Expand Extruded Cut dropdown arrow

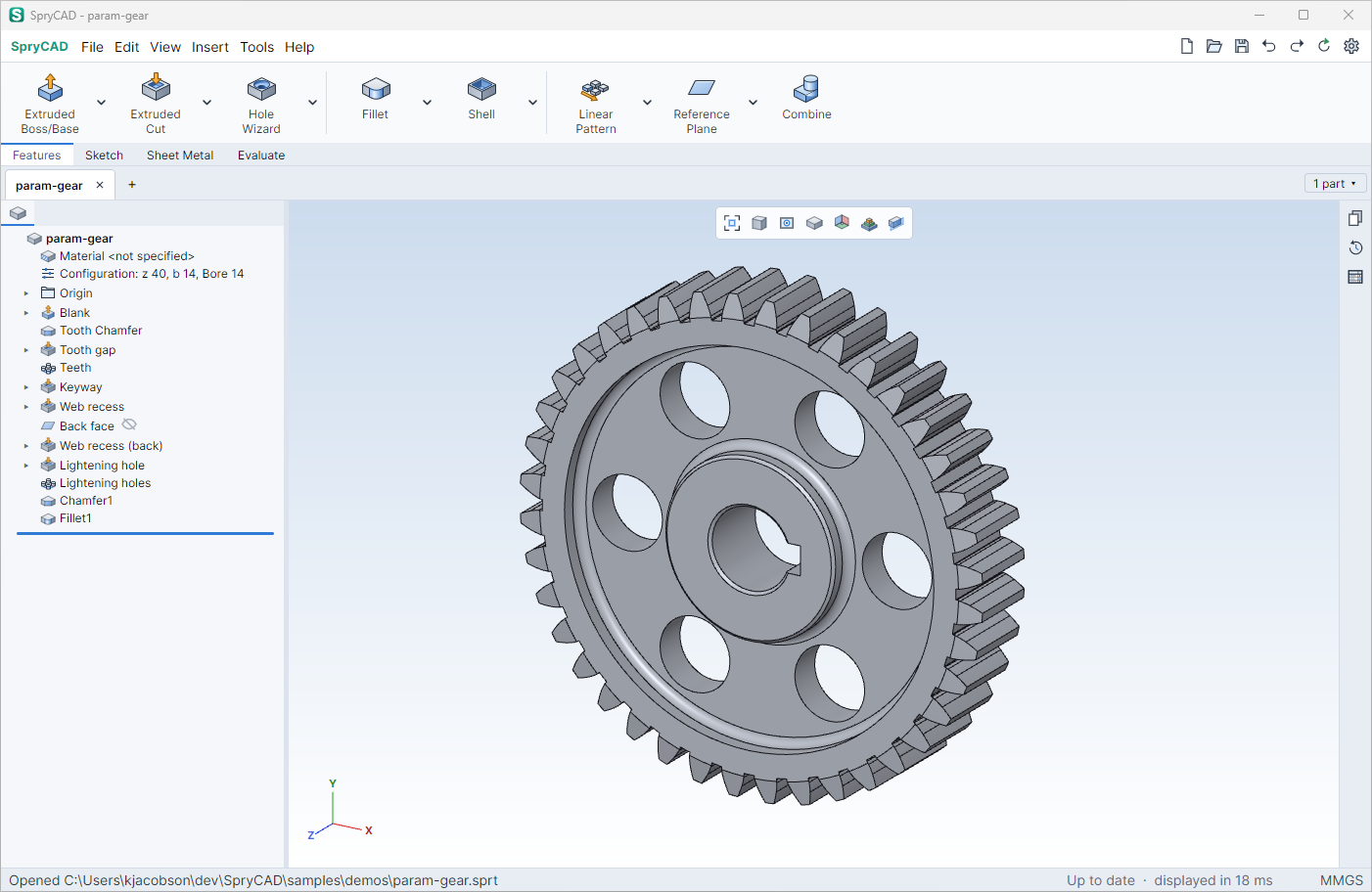click(x=206, y=103)
